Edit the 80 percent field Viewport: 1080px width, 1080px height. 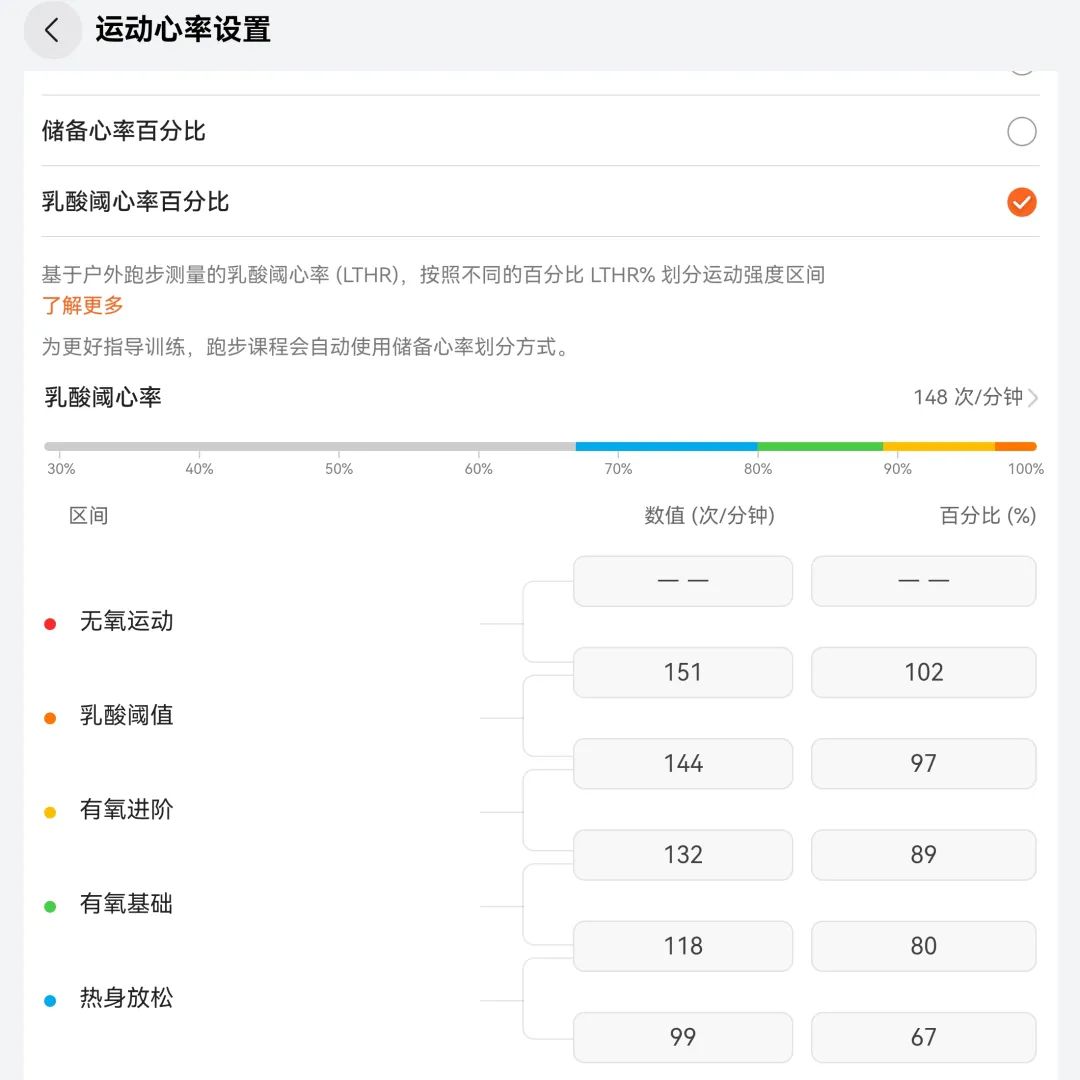[x=923, y=946]
